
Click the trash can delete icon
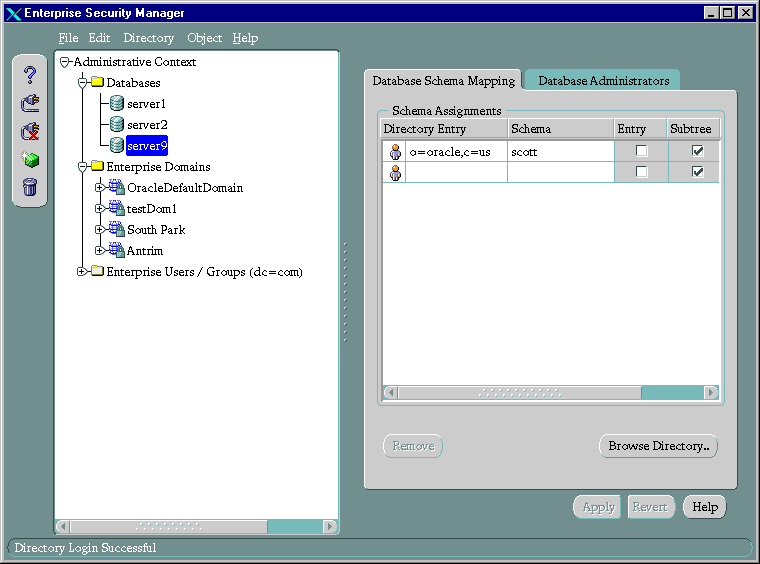point(30,187)
